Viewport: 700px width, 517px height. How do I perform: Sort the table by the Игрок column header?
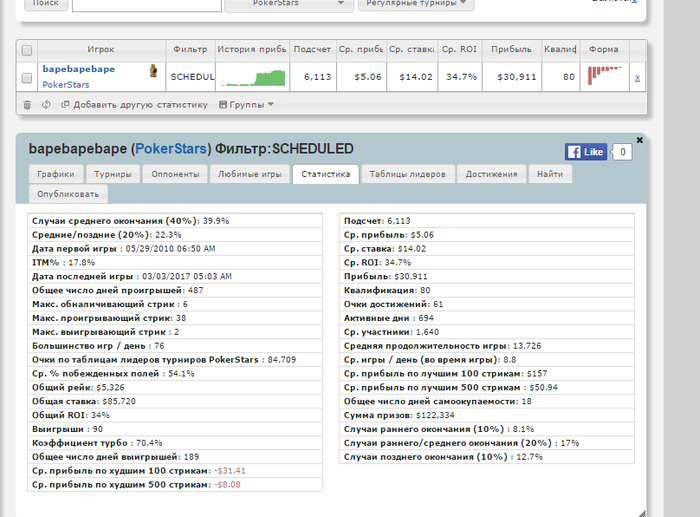tap(101, 50)
